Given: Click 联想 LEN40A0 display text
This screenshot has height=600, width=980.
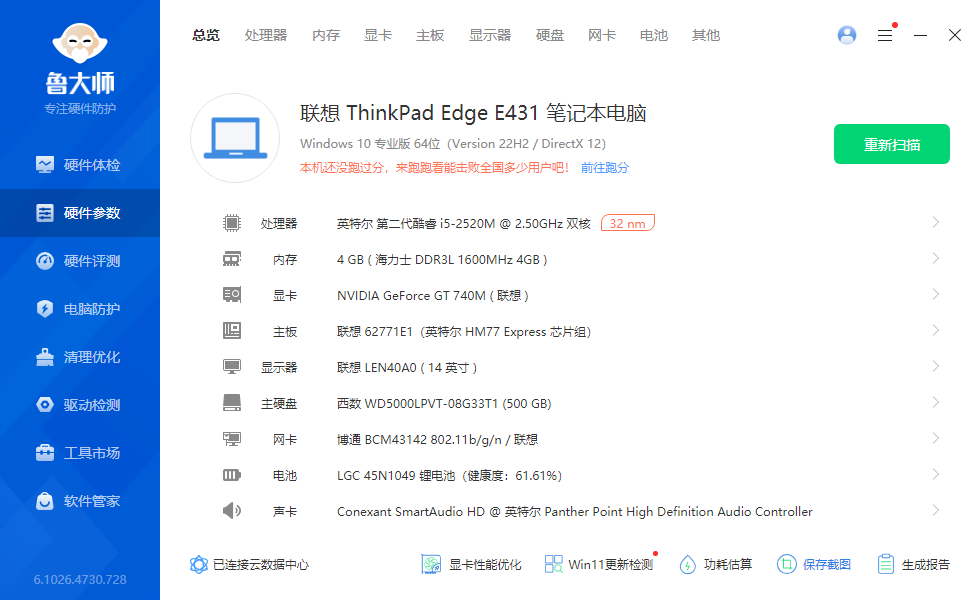Looking at the screenshot, I should point(407,368).
